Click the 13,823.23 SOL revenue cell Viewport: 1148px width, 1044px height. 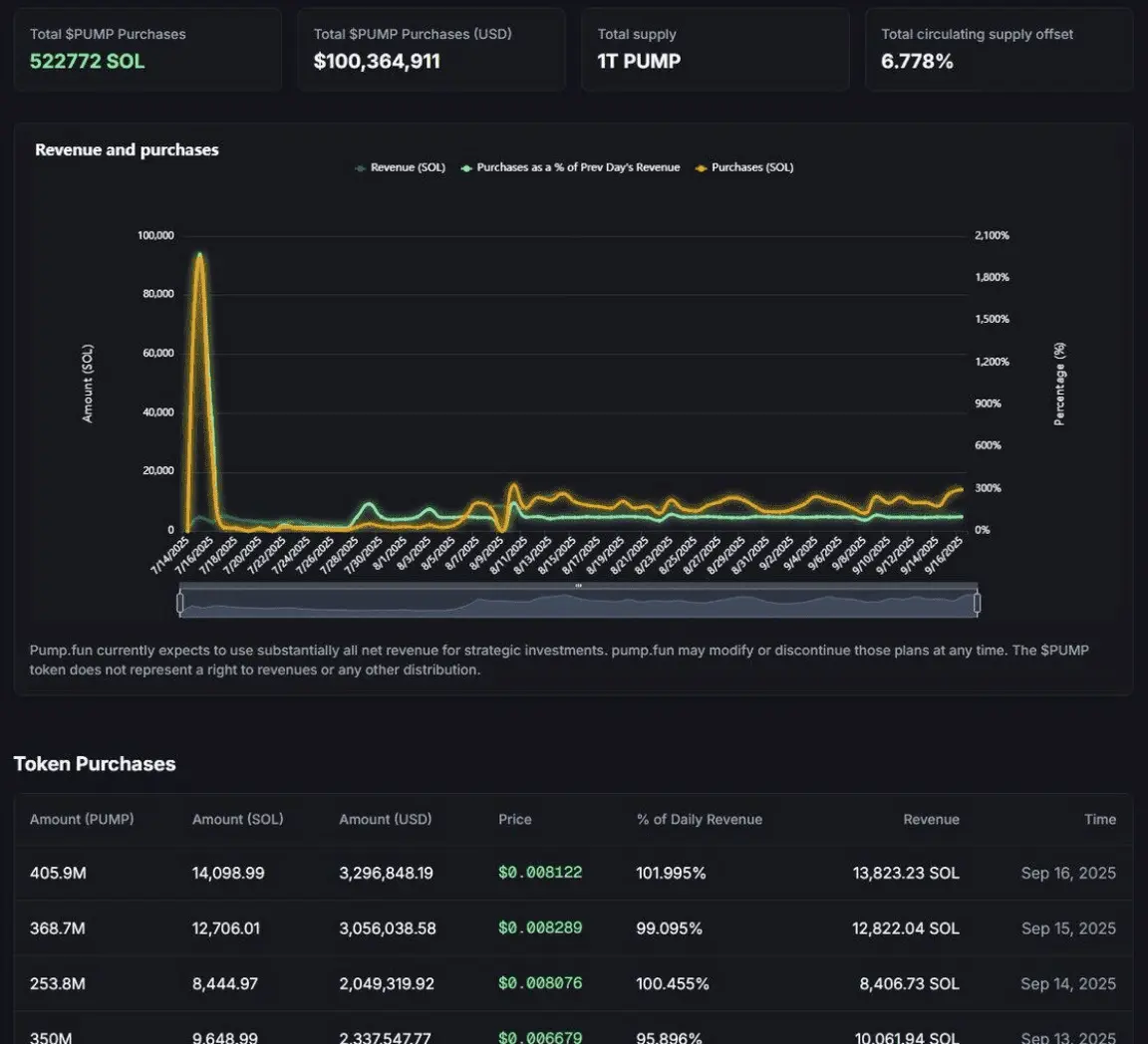[x=906, y=873]
